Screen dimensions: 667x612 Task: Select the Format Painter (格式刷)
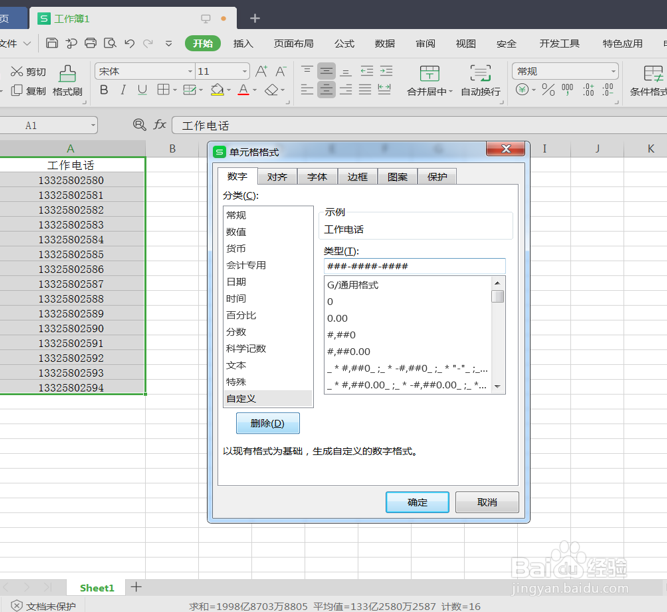(x=67, y=80)
